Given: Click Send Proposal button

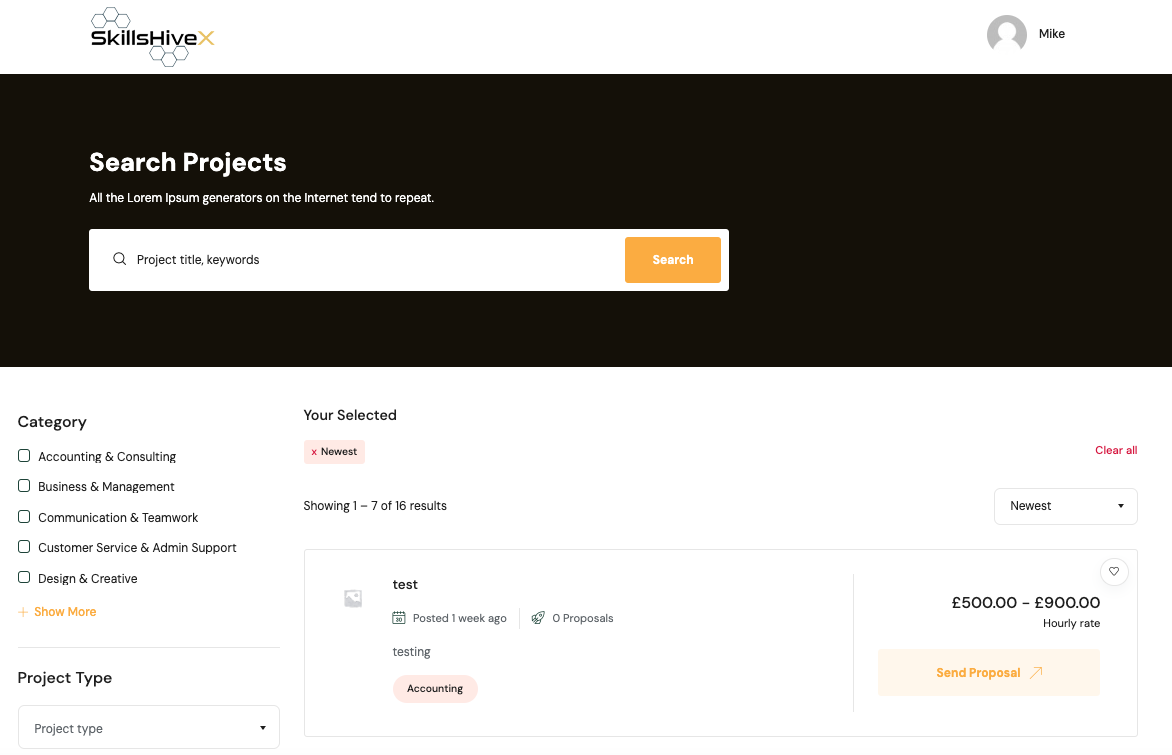Looking at the screenshot, I should (988, 673).
